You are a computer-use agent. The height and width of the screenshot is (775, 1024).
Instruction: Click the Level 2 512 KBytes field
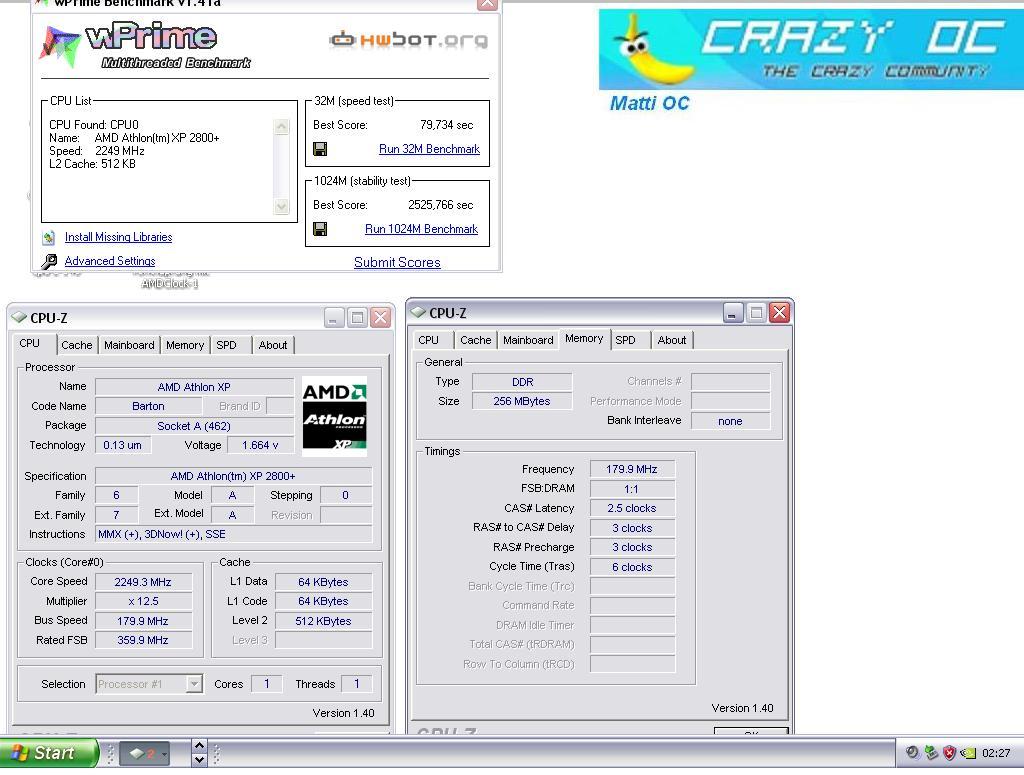pyautogui.click(x=323, y=621)
